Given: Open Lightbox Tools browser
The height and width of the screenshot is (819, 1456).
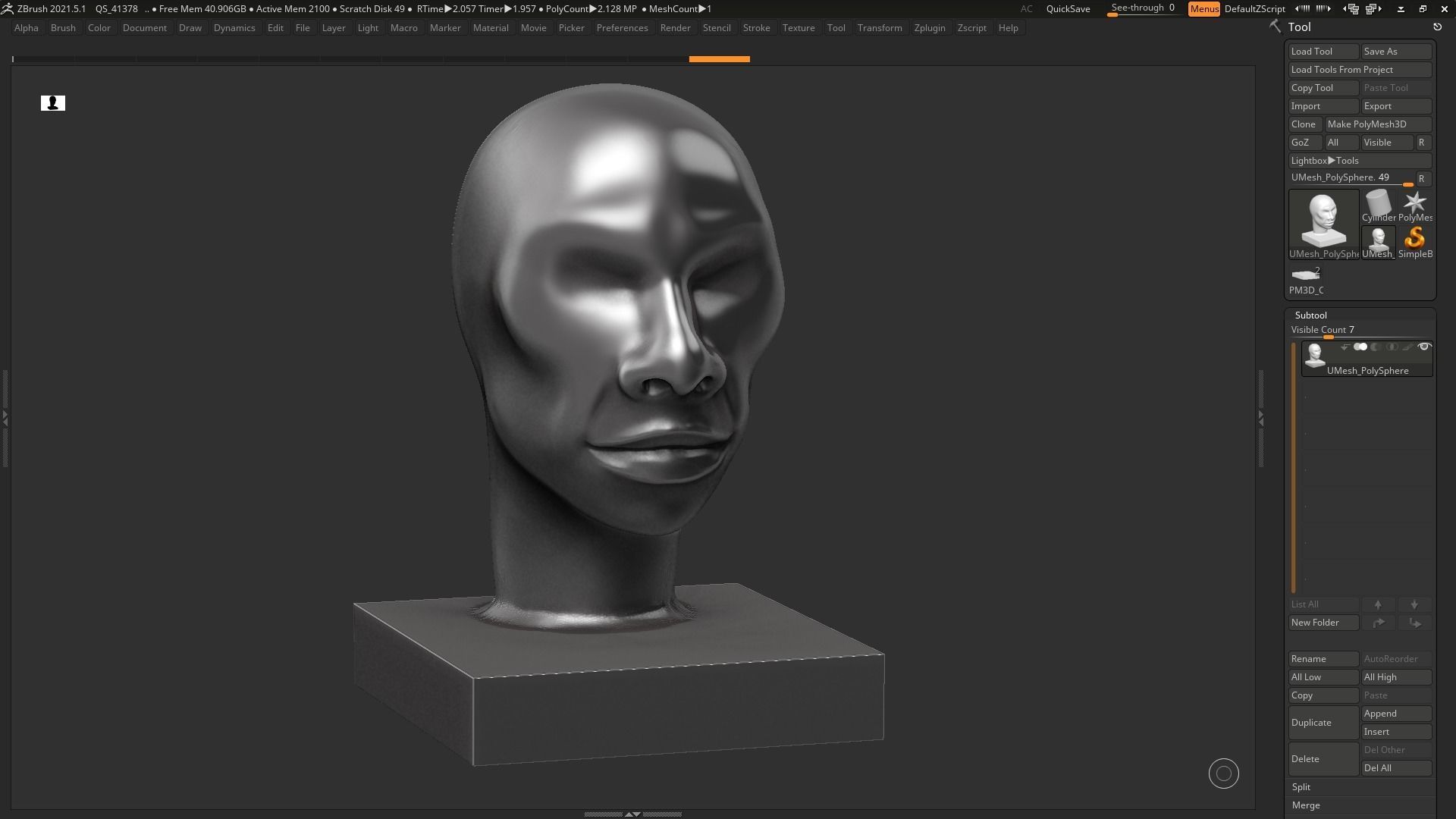Looking at the screenshot, I should pos(1360,161).
